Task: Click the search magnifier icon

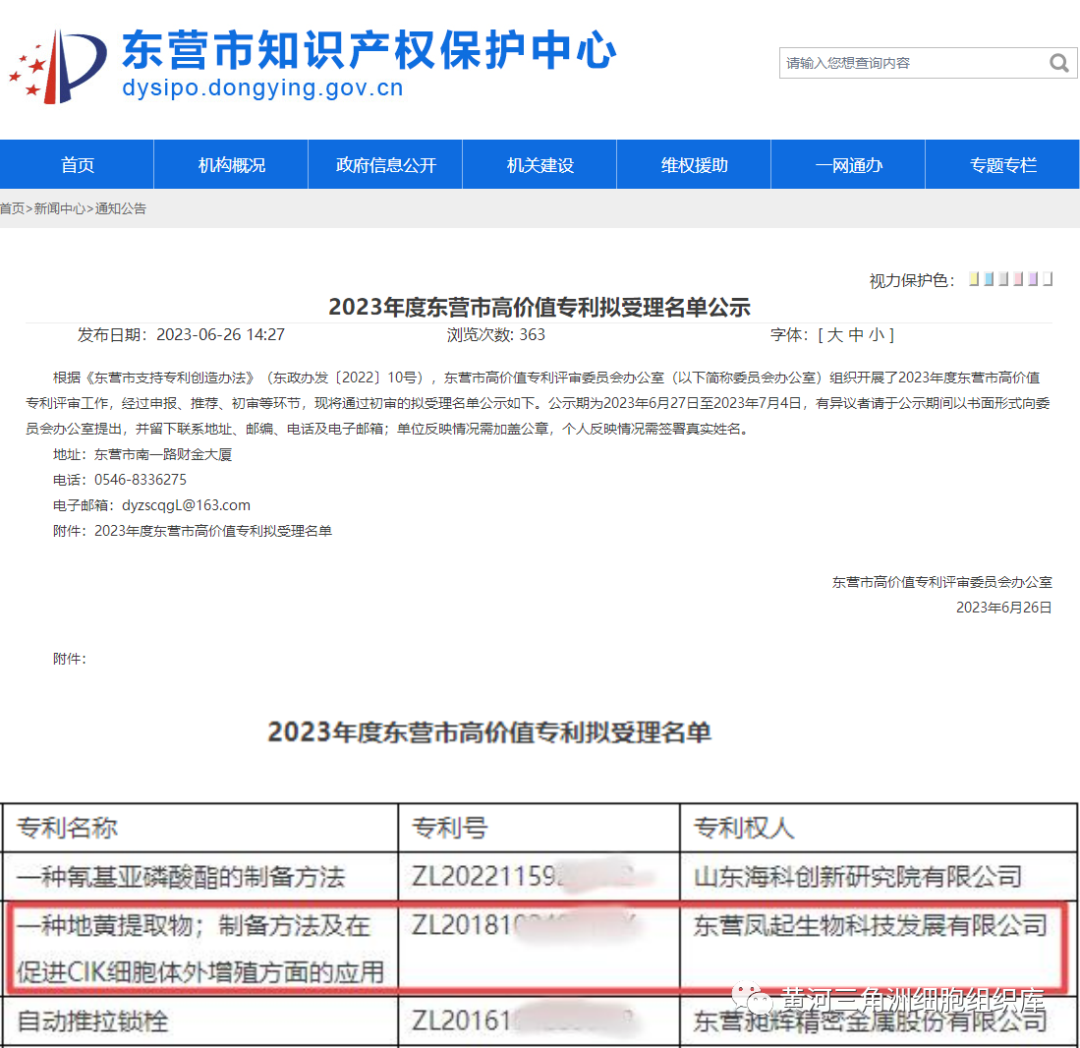Action: (1059, 63)
